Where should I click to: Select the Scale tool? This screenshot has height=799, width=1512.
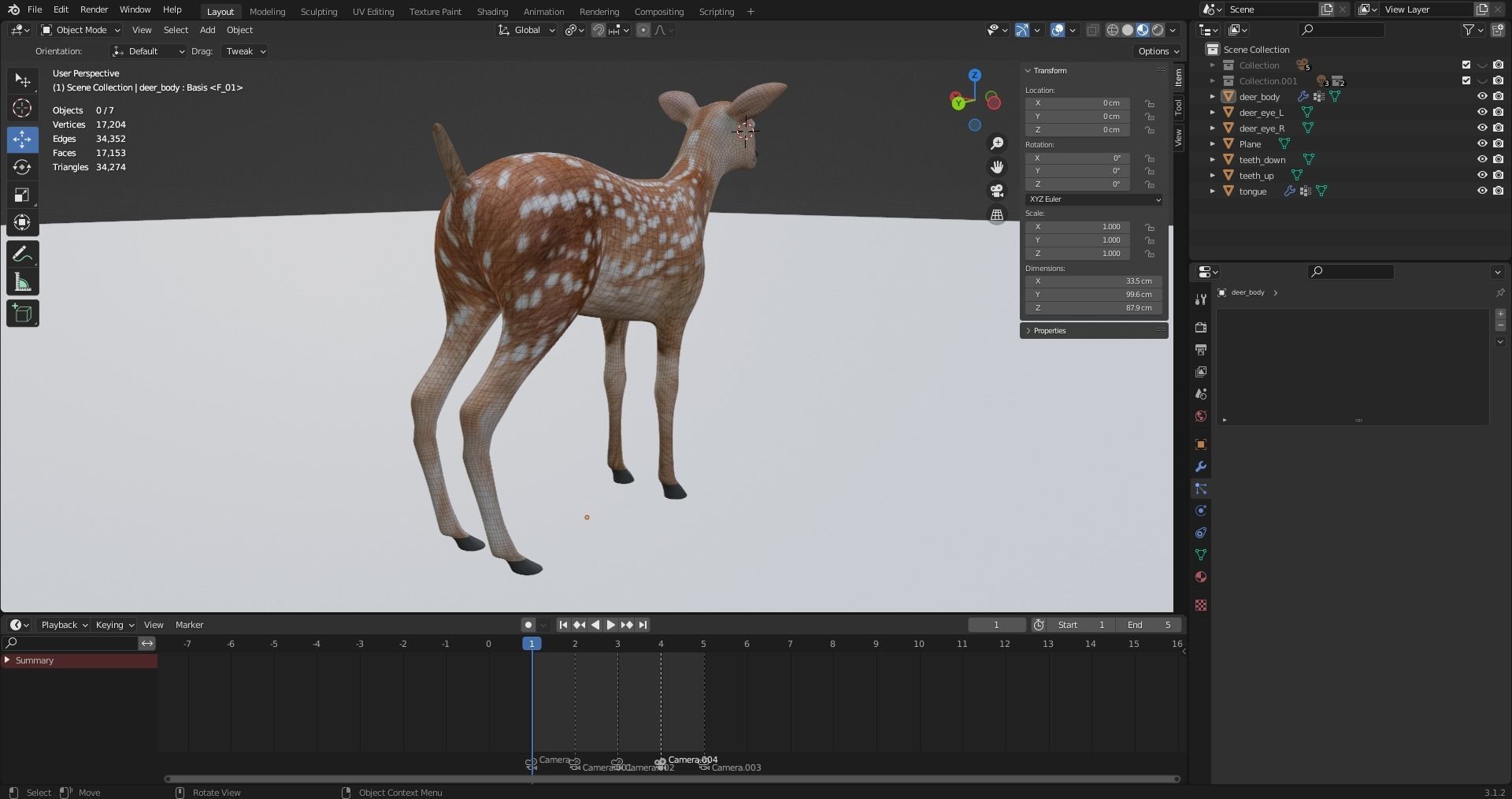(22, 195)
